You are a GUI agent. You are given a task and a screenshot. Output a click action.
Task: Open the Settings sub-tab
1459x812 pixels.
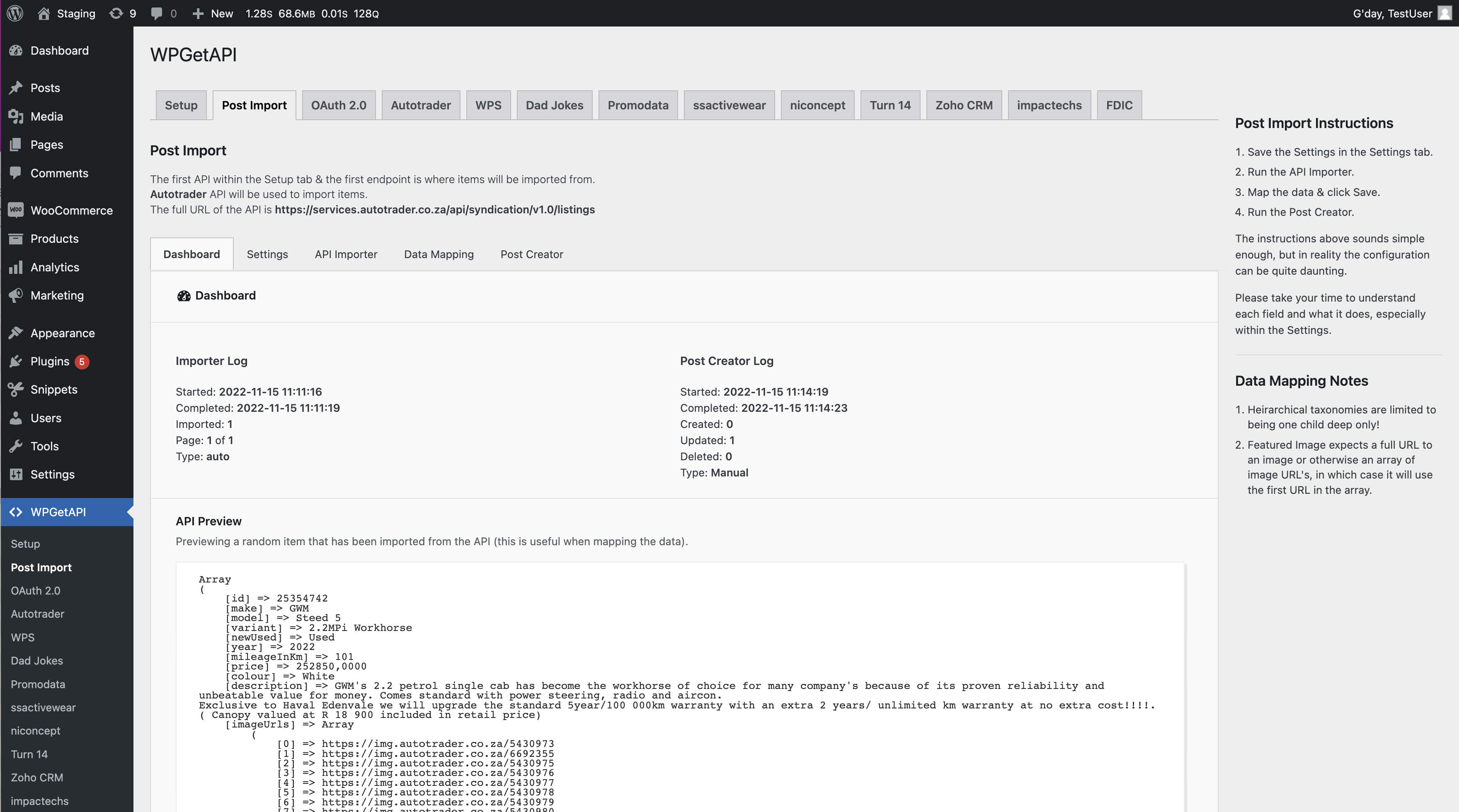click(267, 254)
